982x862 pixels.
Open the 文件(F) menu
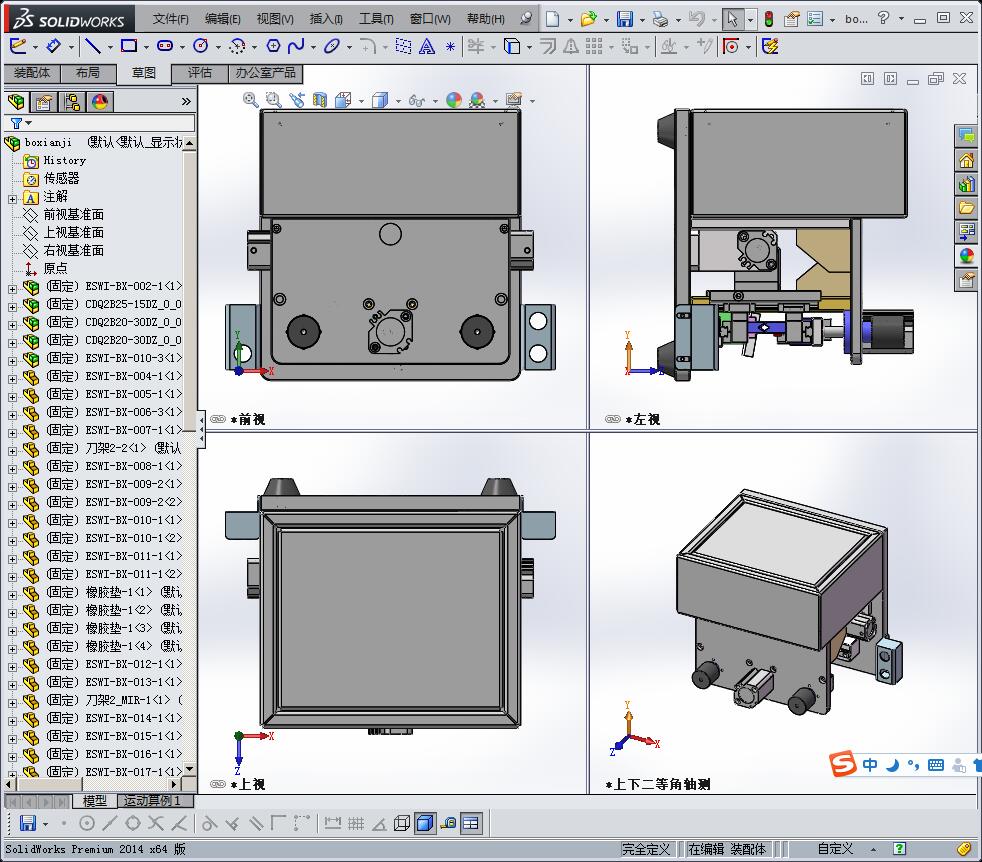tap(170, 19)
